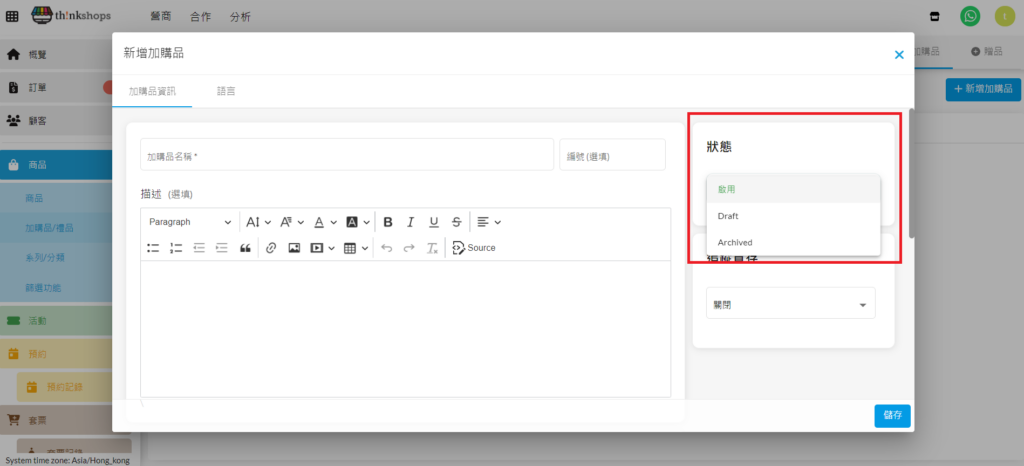Insert a numbered list
Image resolution: width=1024 pixels, height=466 pixels.
[176, 248]
